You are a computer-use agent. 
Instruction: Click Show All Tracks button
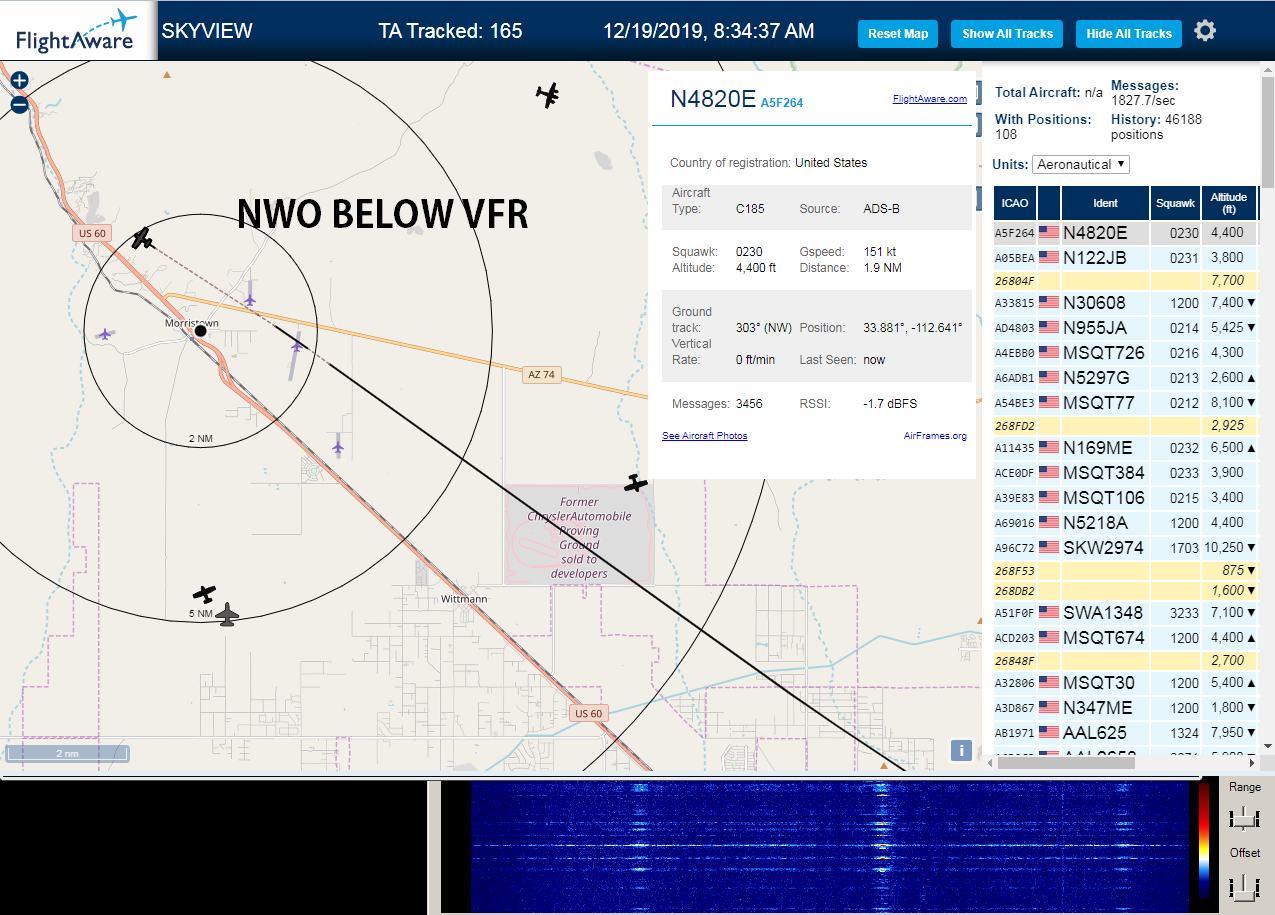point(1007,34)
